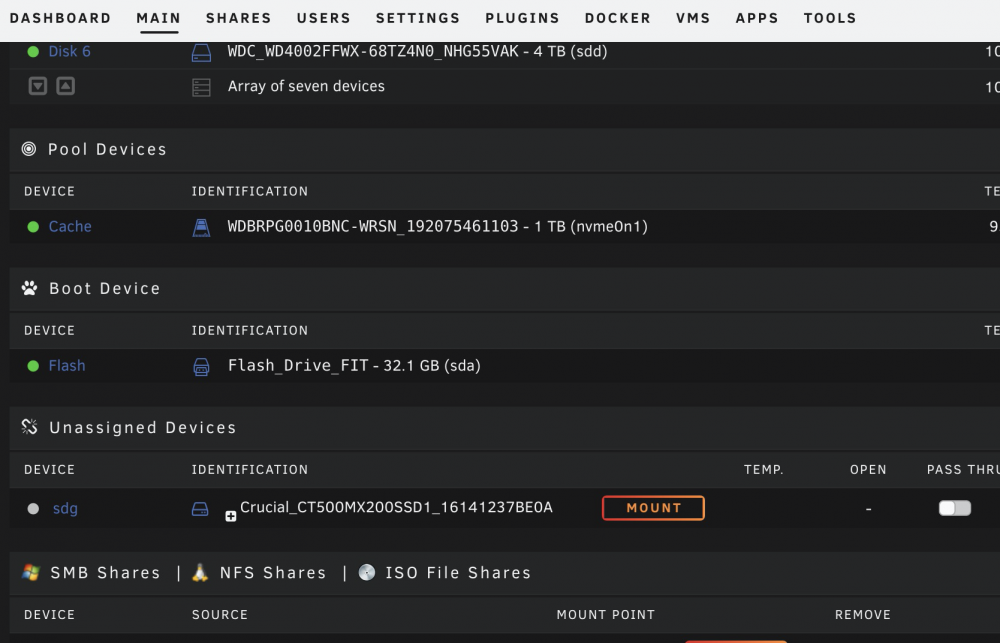Switch to the Settings tab
This screenshot has width=1000, height=643.
[x=418, y=18]
